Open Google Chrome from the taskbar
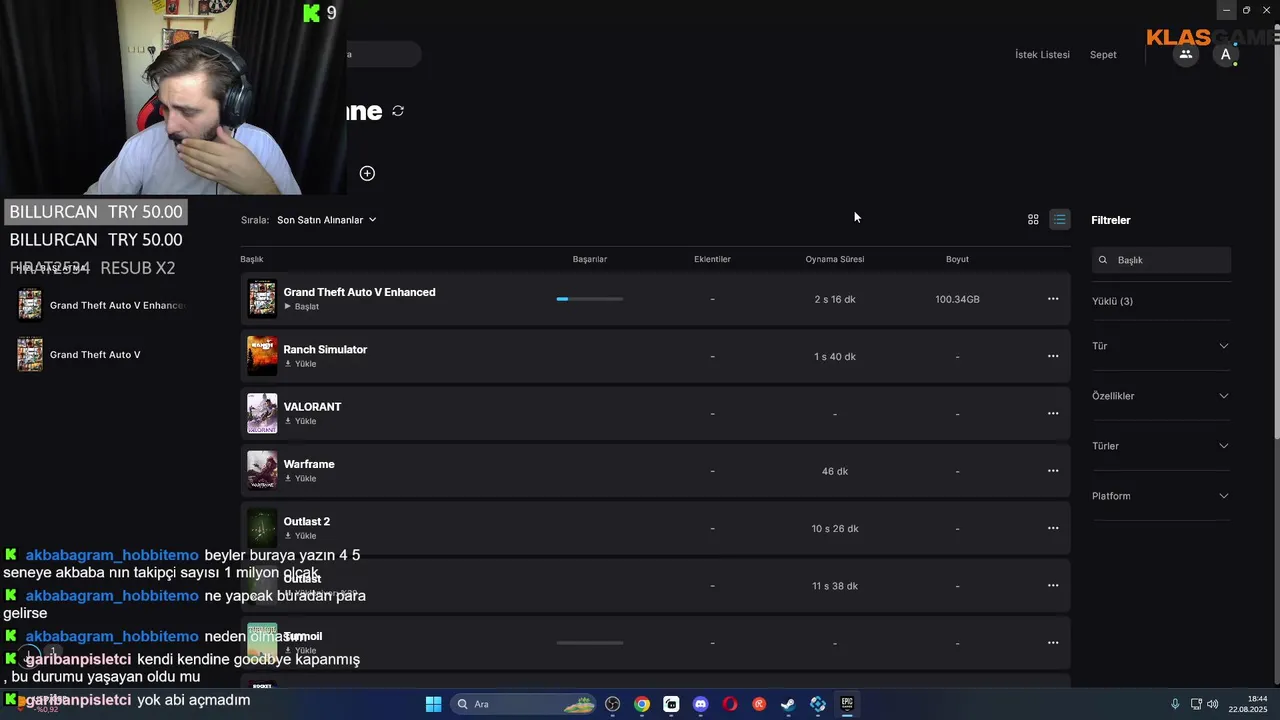 point(642,704)
